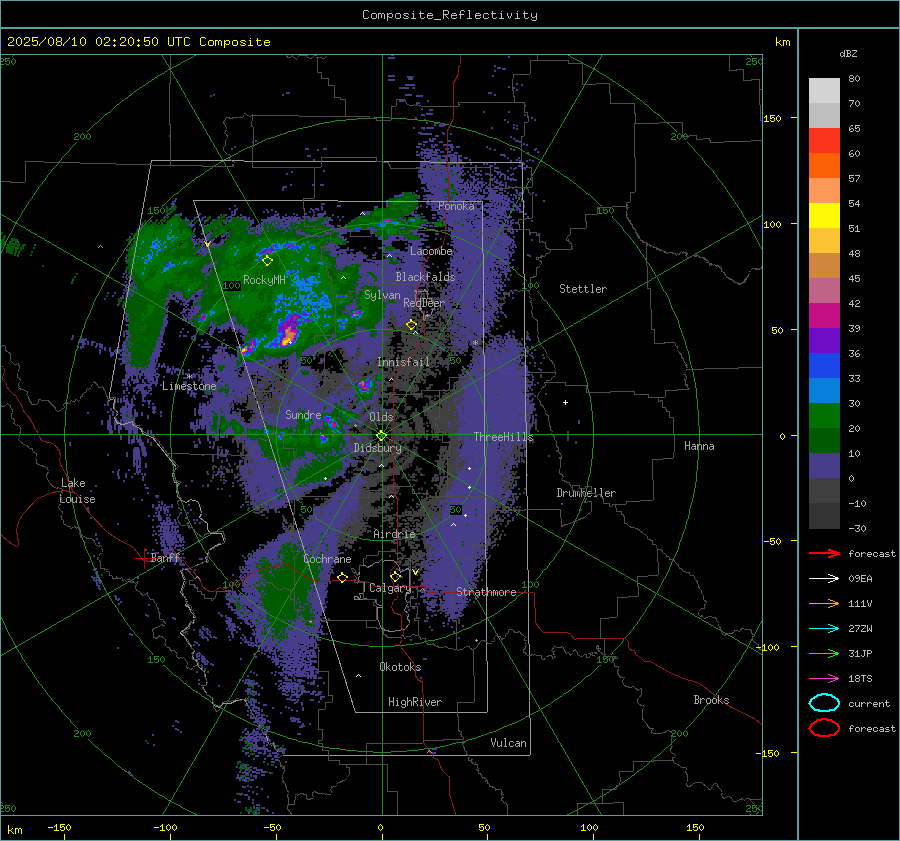The width and height of the screenshot is (900, 841).
Task: Click the Limestone label
Action: [189, 386]
